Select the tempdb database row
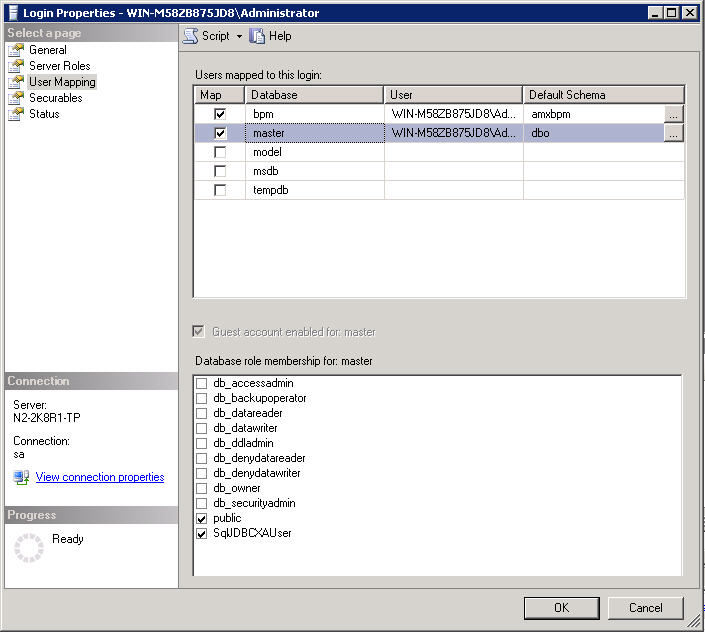Screen dimensions: 705x632 tap(314, 190)
